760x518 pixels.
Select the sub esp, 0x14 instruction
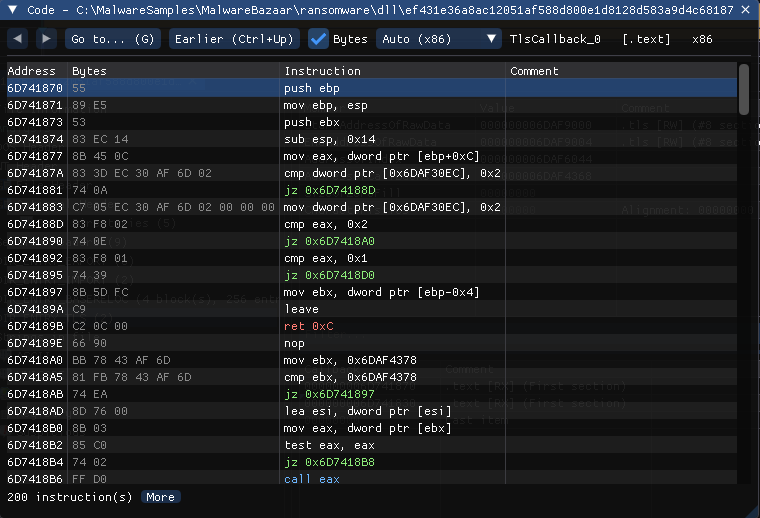(x=330, y=139)
